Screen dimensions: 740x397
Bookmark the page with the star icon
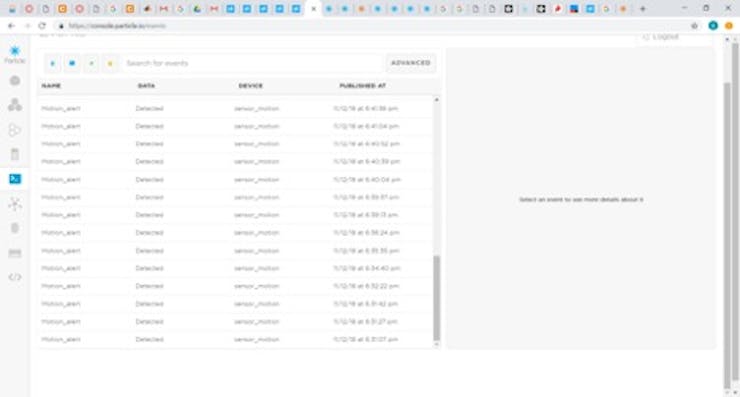(x=694, y=26)
